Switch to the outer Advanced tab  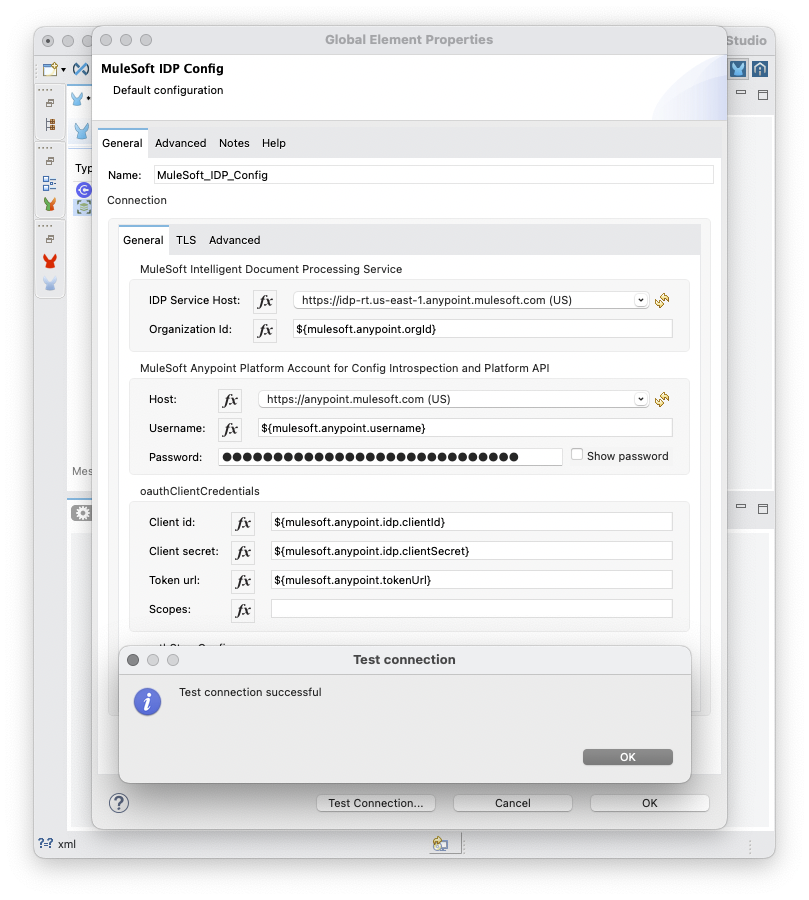[x=180, y=143]
